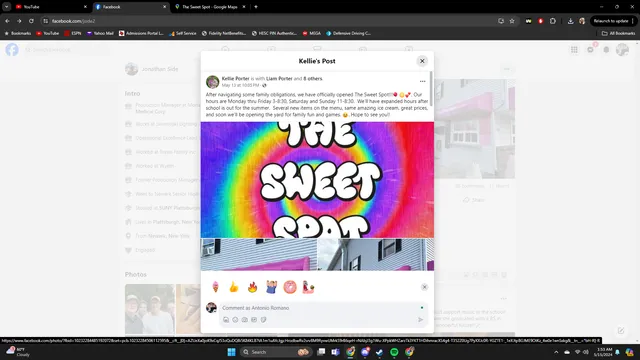This screenshot has height=360, width=640.
Task: Open the Facebook menu grid icon
Action: tap(574, 50)
